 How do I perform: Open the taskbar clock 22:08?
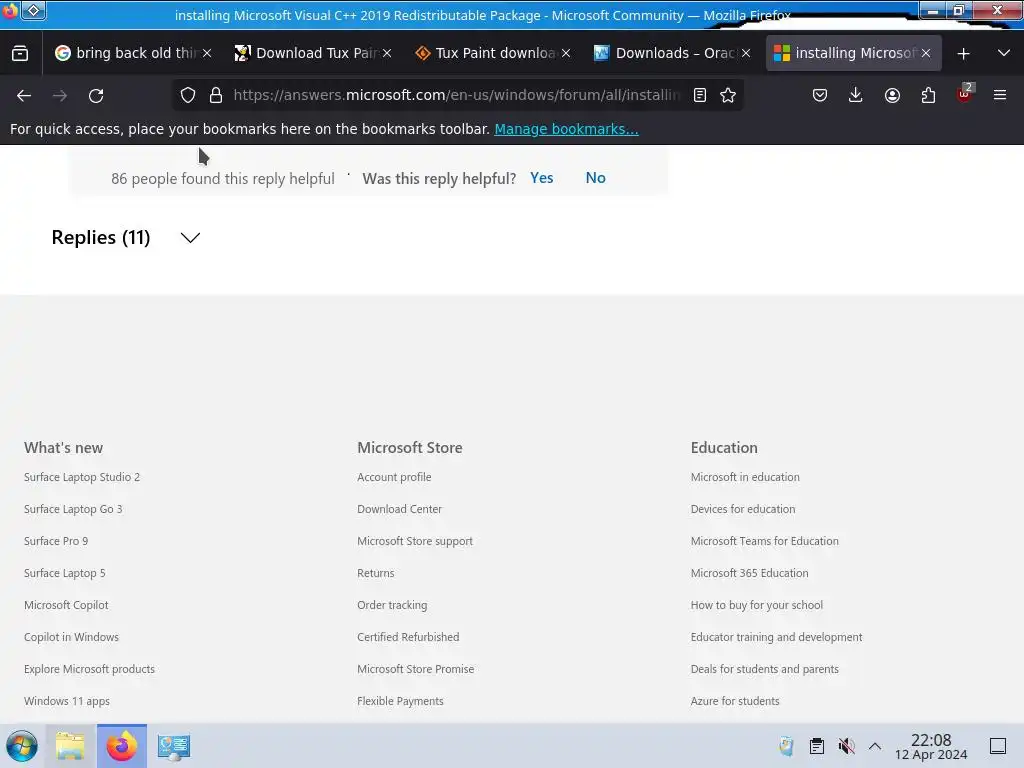(931, 746)
